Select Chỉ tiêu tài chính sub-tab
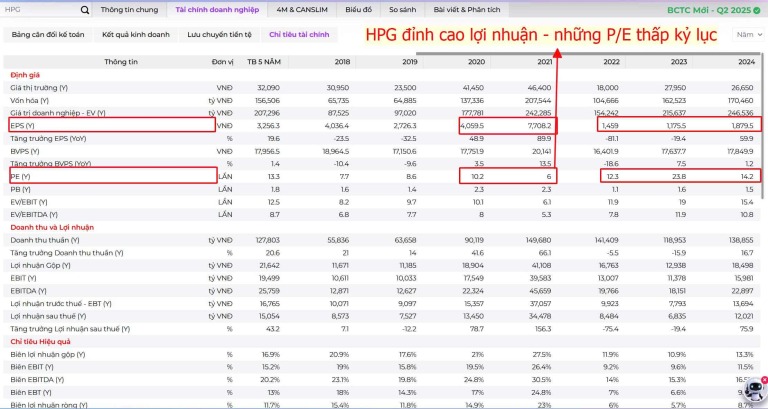768x409 pixels. (x=299, y=35)
